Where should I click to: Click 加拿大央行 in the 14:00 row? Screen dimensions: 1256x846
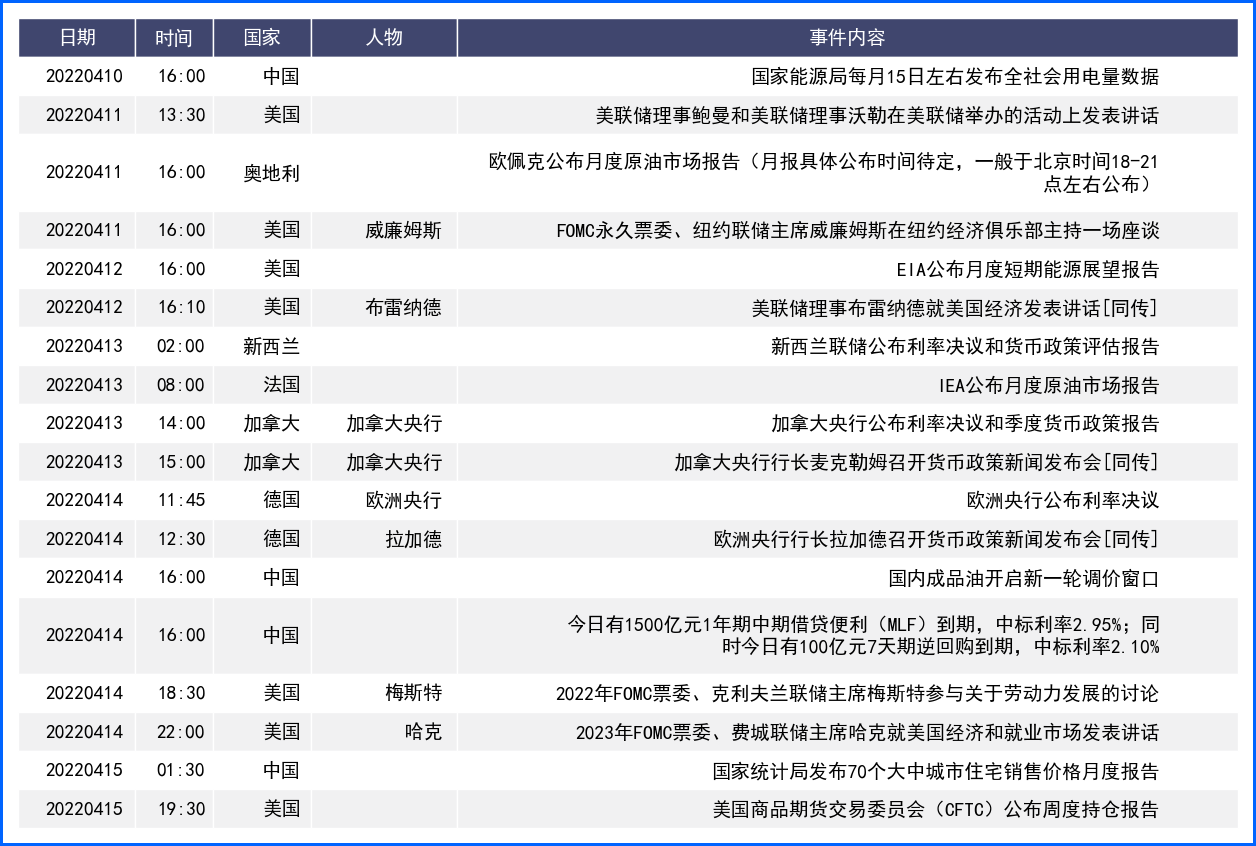coord(394,423)
